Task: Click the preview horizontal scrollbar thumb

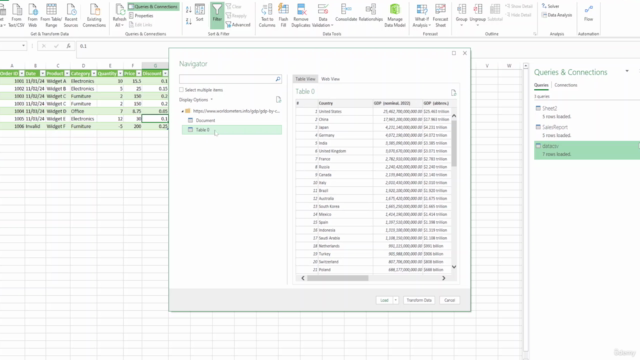Action: (338, 278)
